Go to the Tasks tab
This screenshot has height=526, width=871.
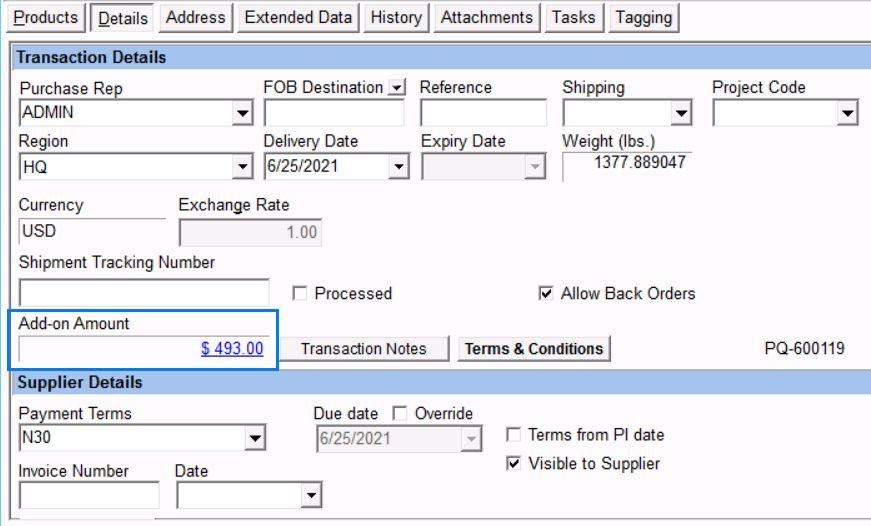click(573, 18)
